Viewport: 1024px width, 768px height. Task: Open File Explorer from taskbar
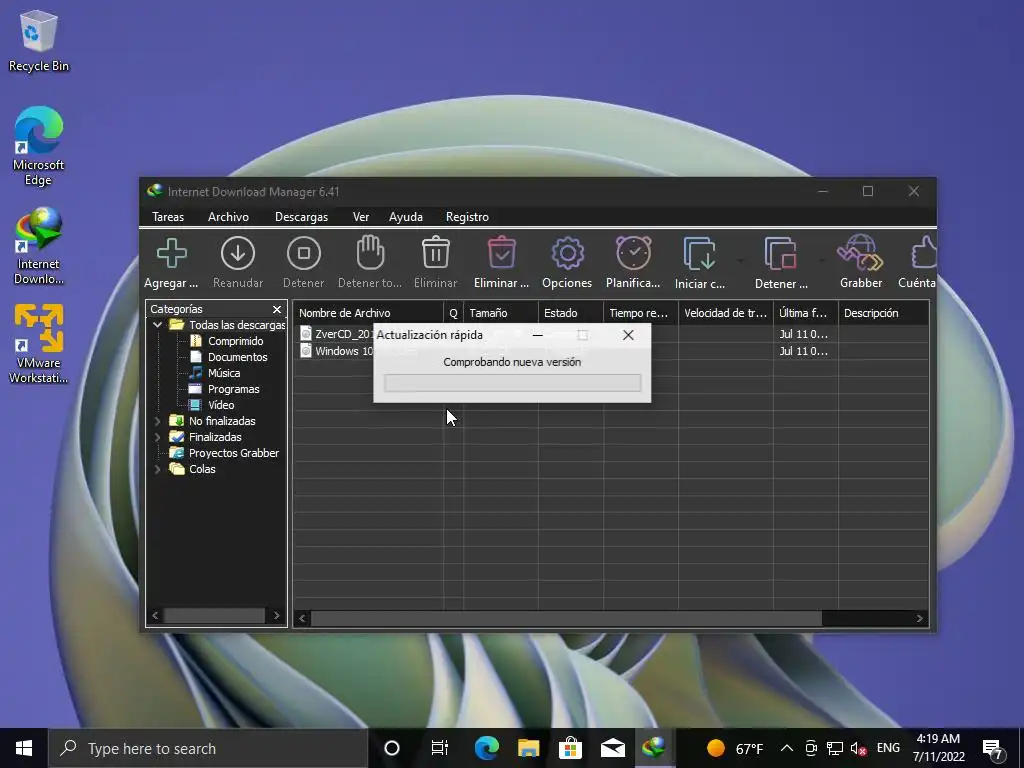pos(528,748)
